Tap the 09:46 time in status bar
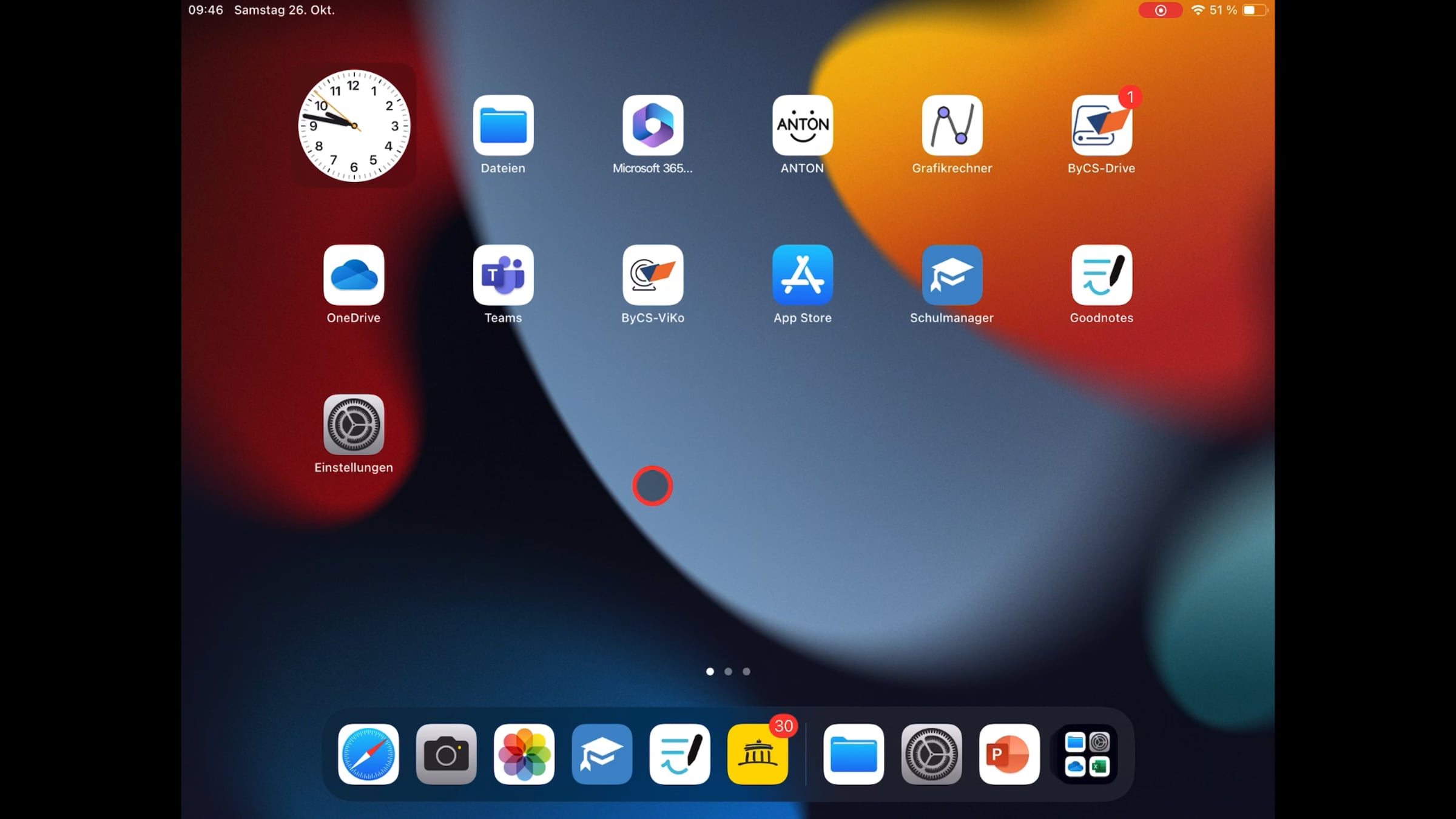The image size is (1456, 819). pyautogui.click(x=206, y=10)
